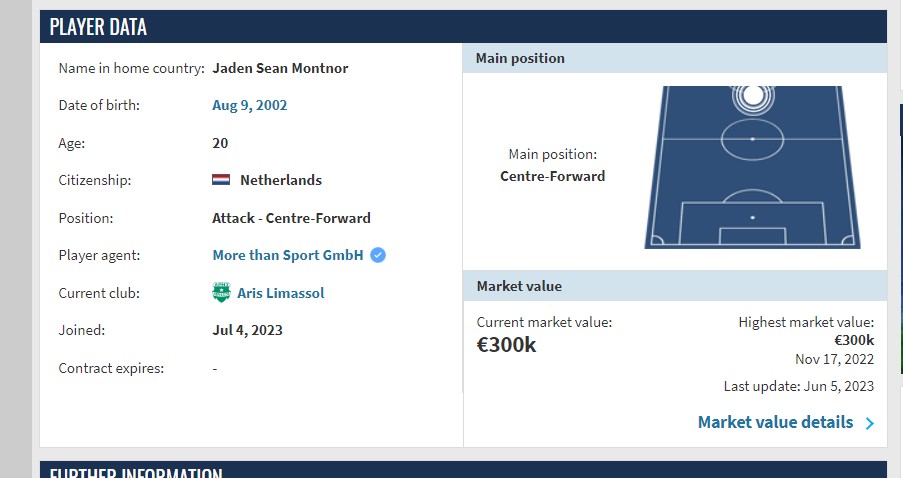Open the More than Sport GmbH agent link
Screen dimensions: 903x478
click(288, 255)
